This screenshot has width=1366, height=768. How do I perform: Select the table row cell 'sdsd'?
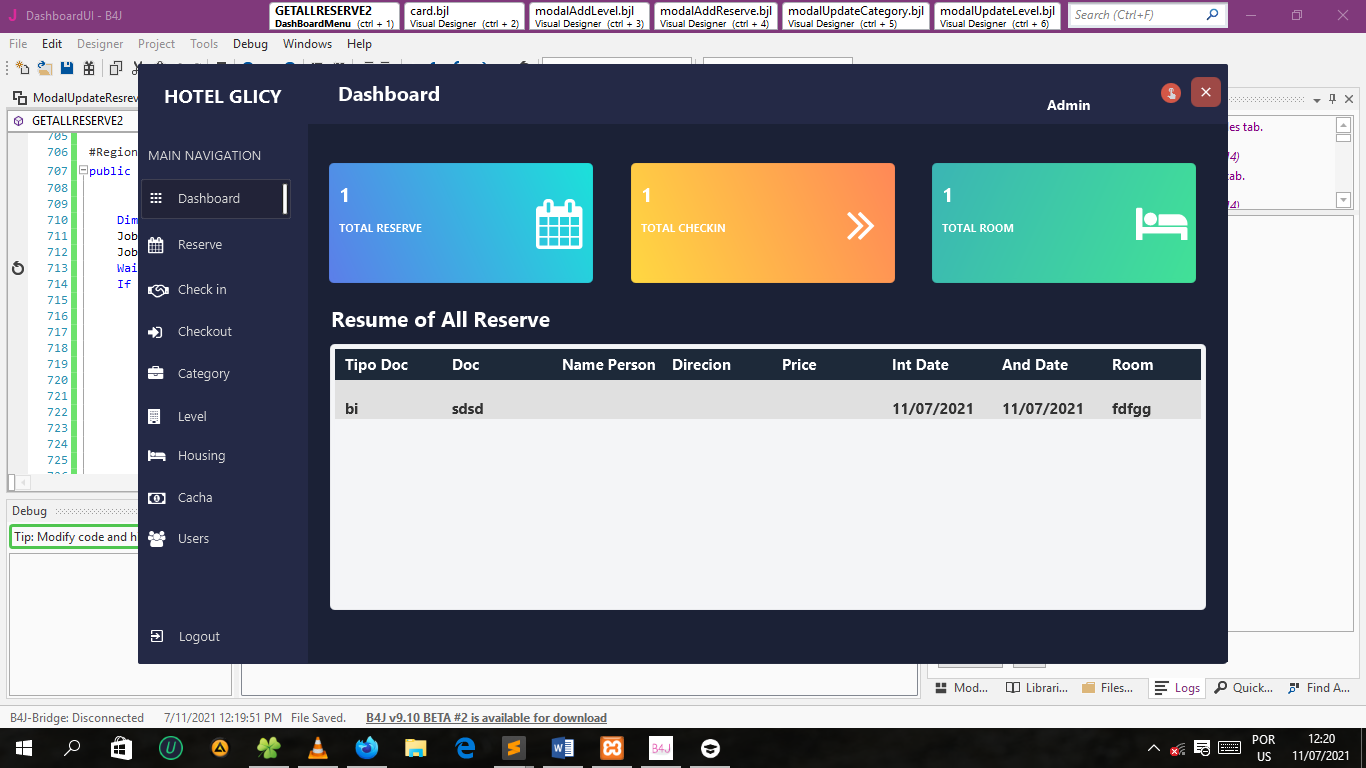coord(468,409)
